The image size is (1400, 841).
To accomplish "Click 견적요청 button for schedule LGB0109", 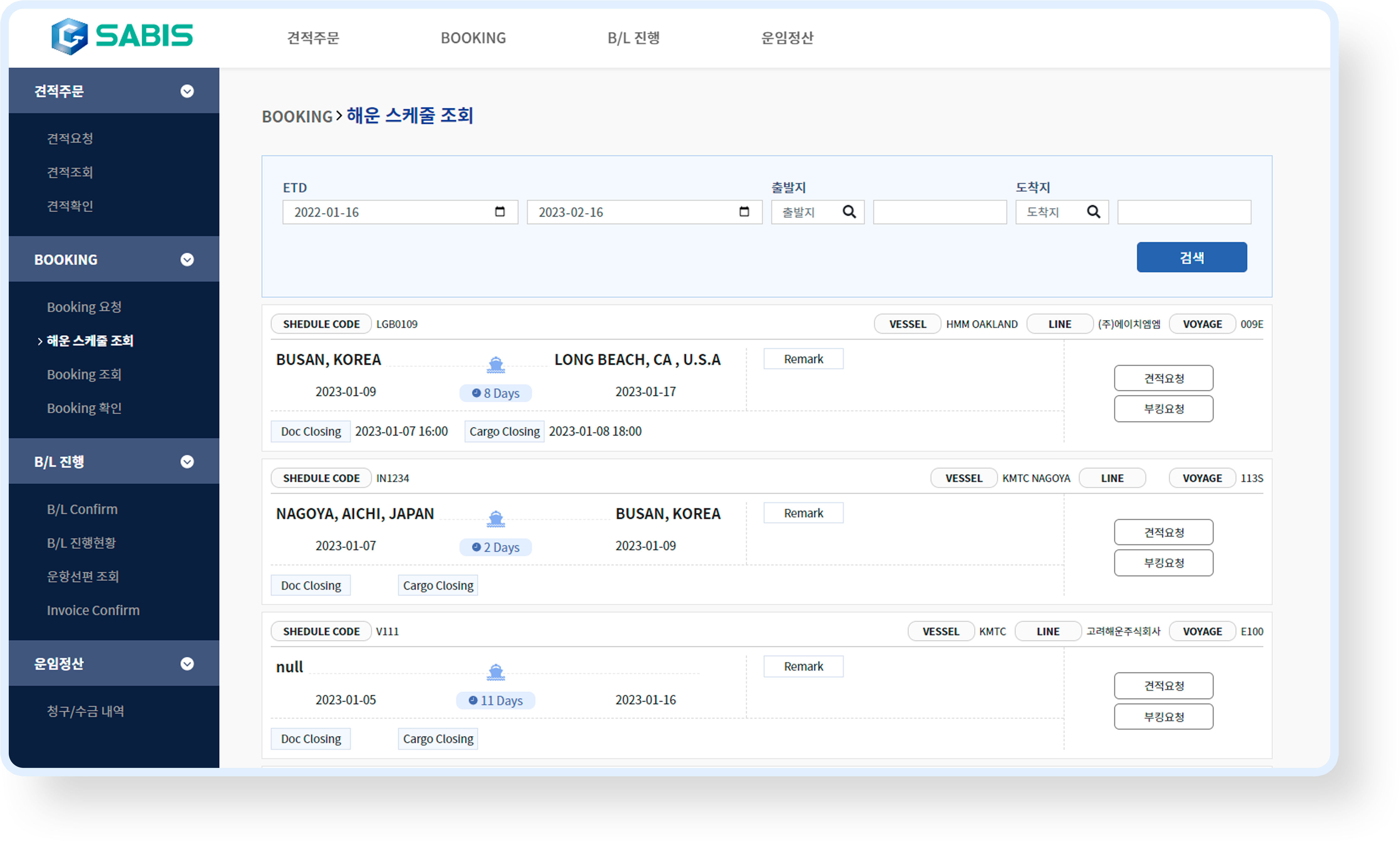I will coord(1163,378).
